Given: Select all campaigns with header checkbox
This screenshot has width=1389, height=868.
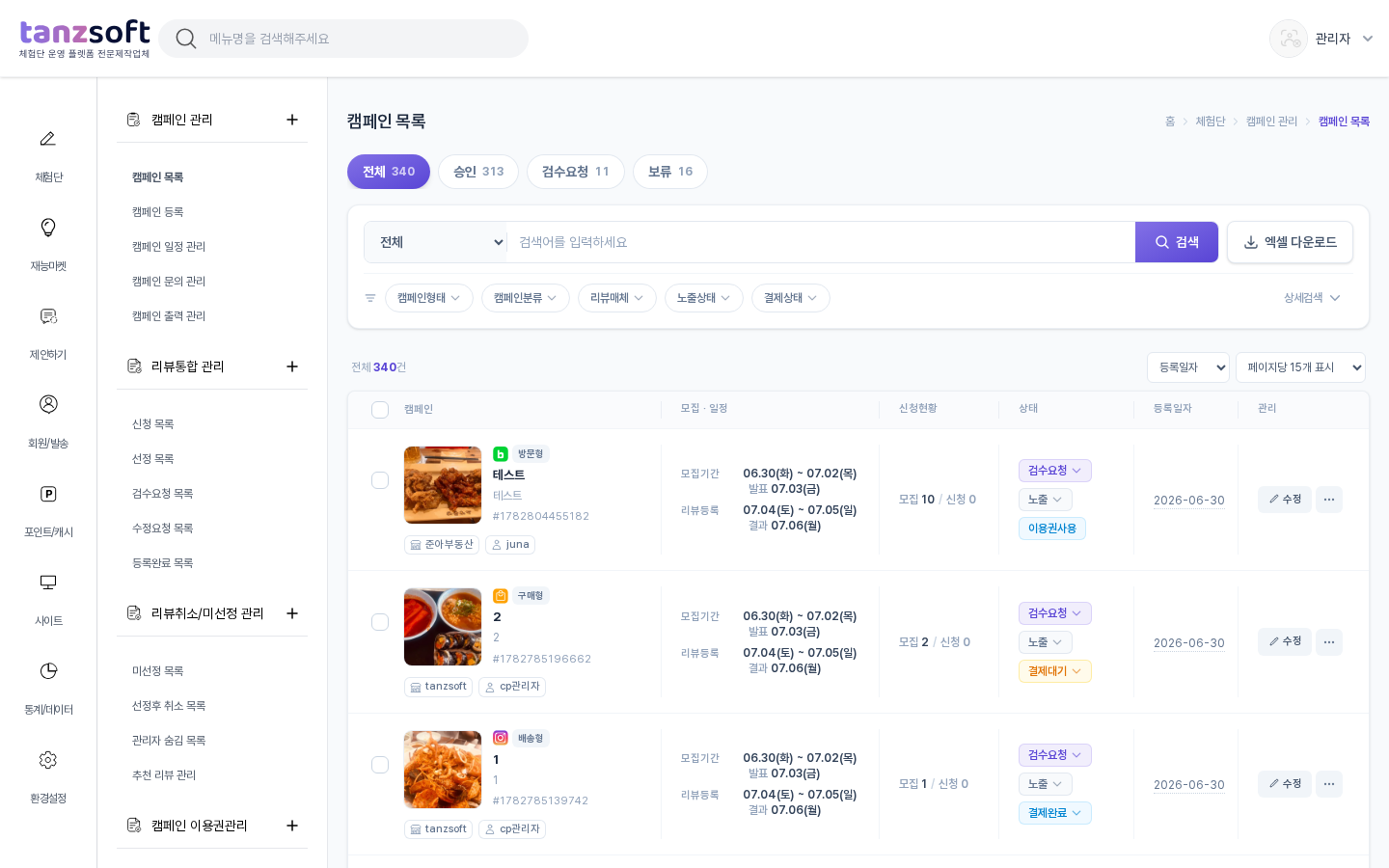Looking at the screenshot, I should (380, 410).
